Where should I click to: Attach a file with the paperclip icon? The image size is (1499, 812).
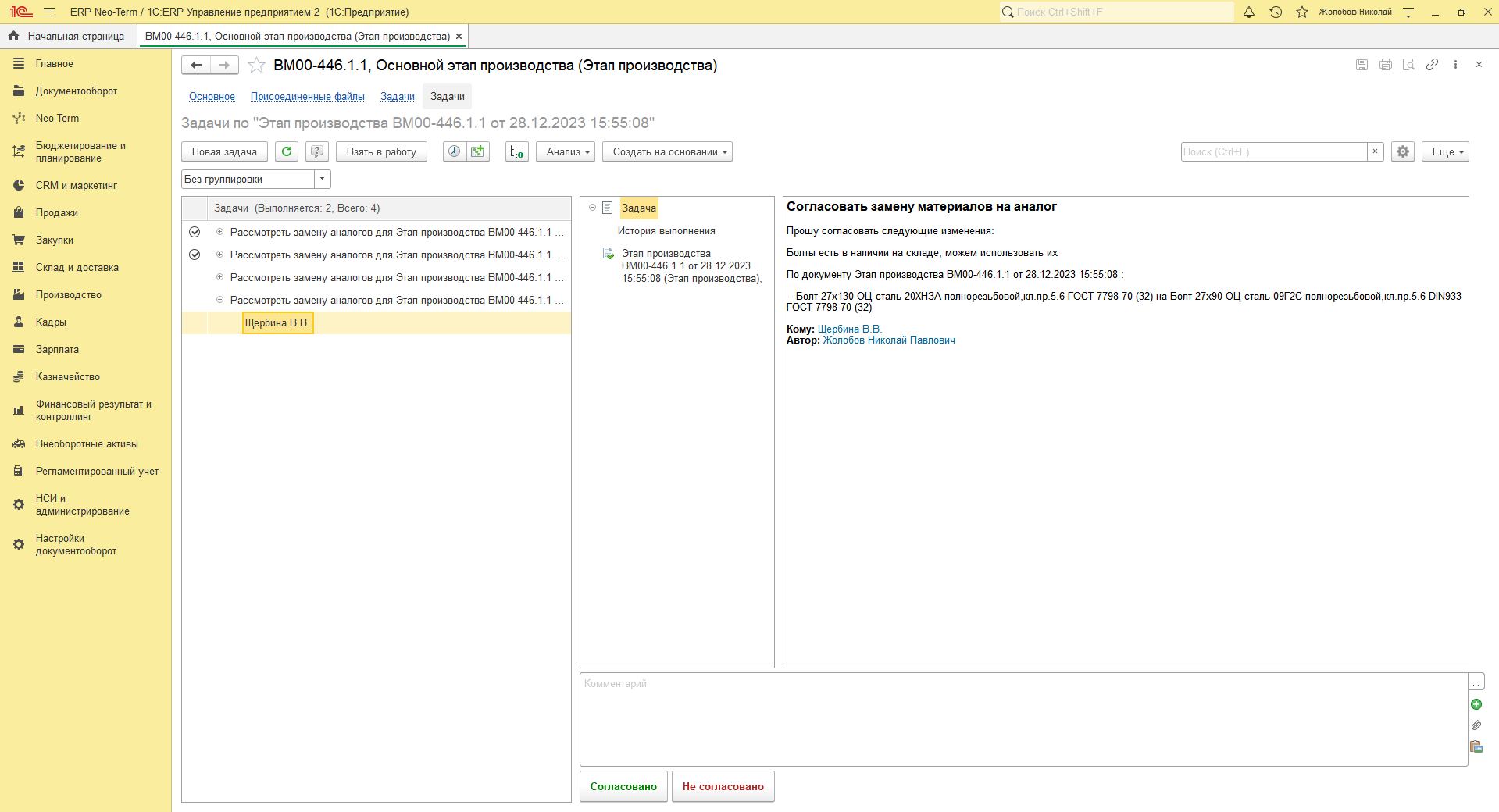click(1476, 725)
